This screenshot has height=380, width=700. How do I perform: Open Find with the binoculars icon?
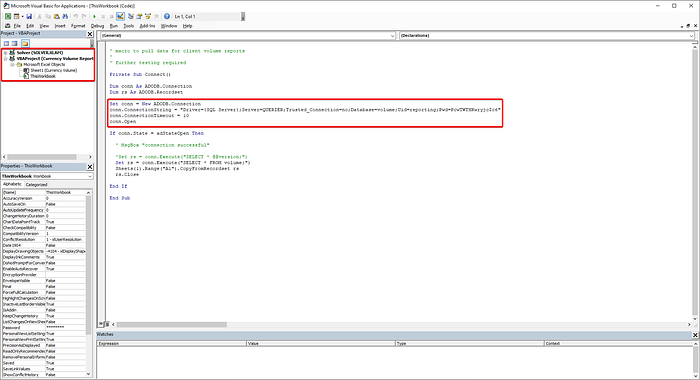point(65,17)
